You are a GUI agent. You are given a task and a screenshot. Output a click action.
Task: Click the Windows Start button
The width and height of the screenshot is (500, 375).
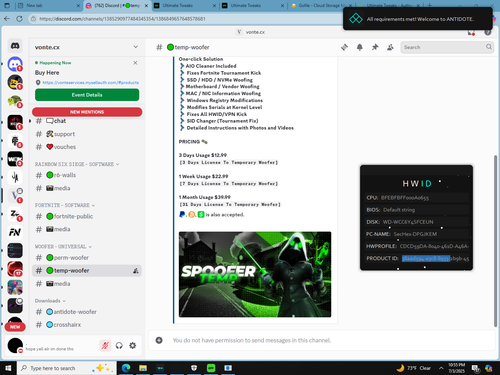point(8,368)
